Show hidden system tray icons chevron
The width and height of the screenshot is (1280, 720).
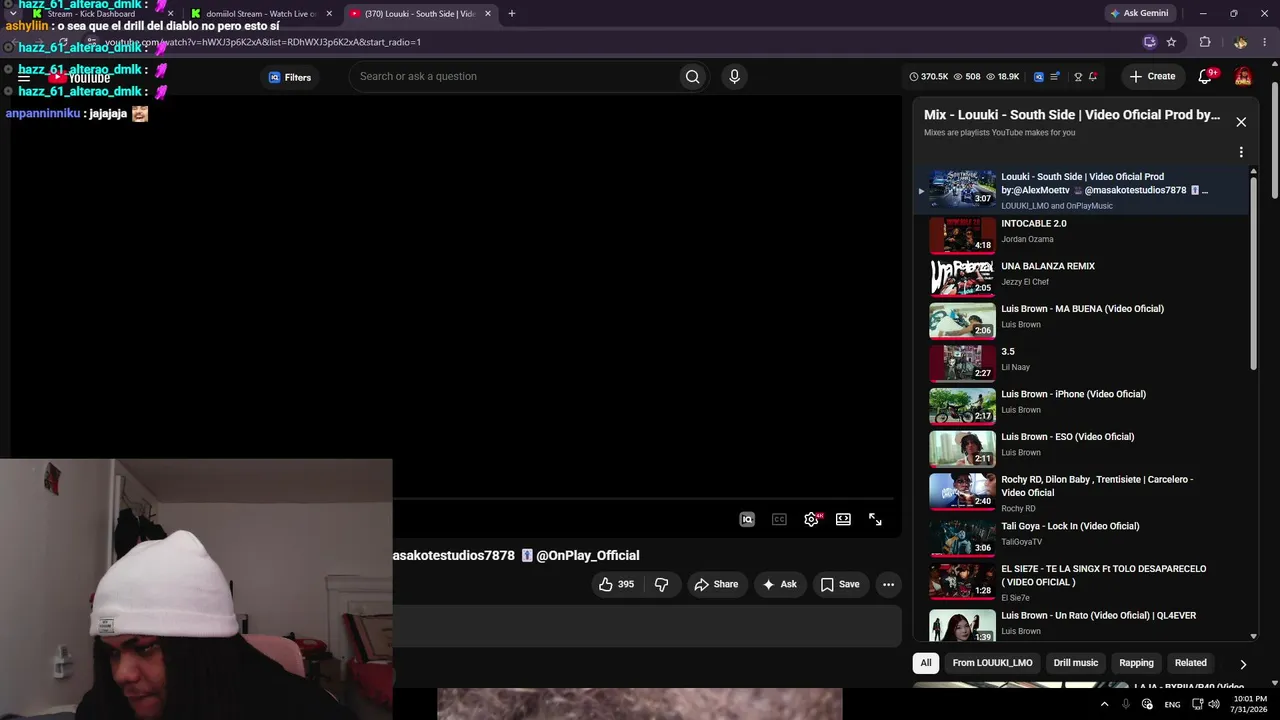(1104, 704)
